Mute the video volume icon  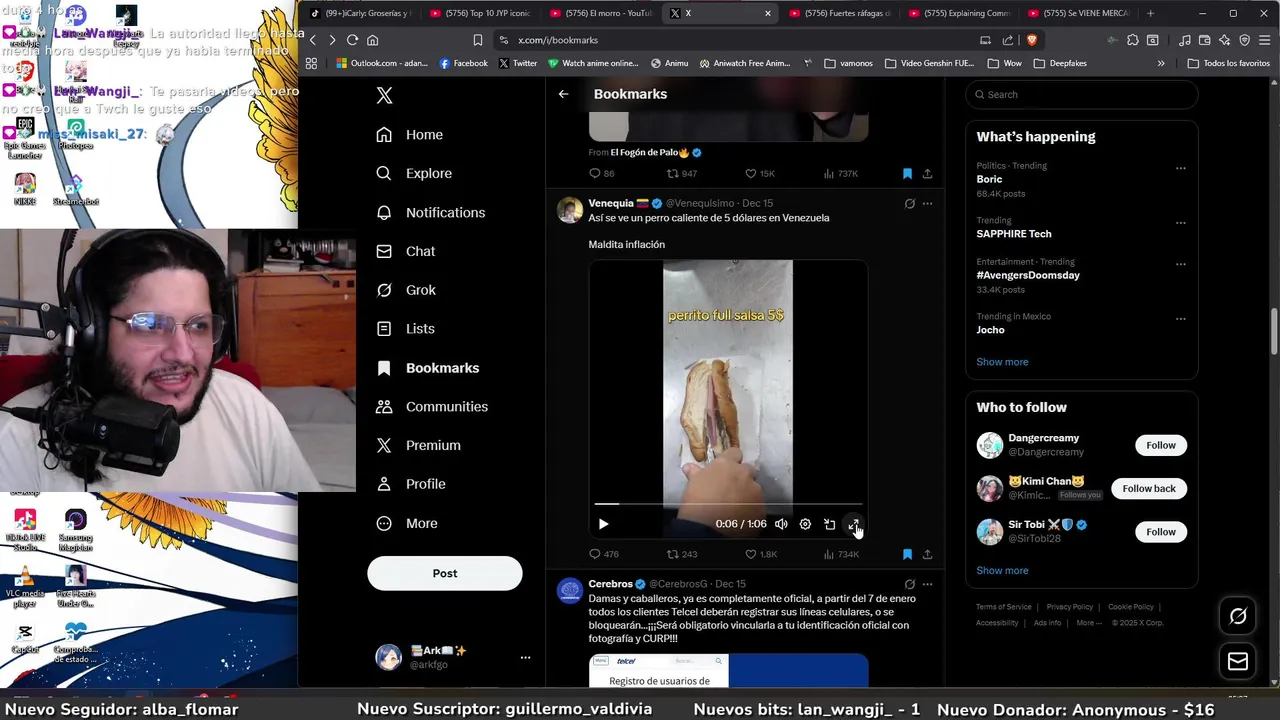[781, 524]
